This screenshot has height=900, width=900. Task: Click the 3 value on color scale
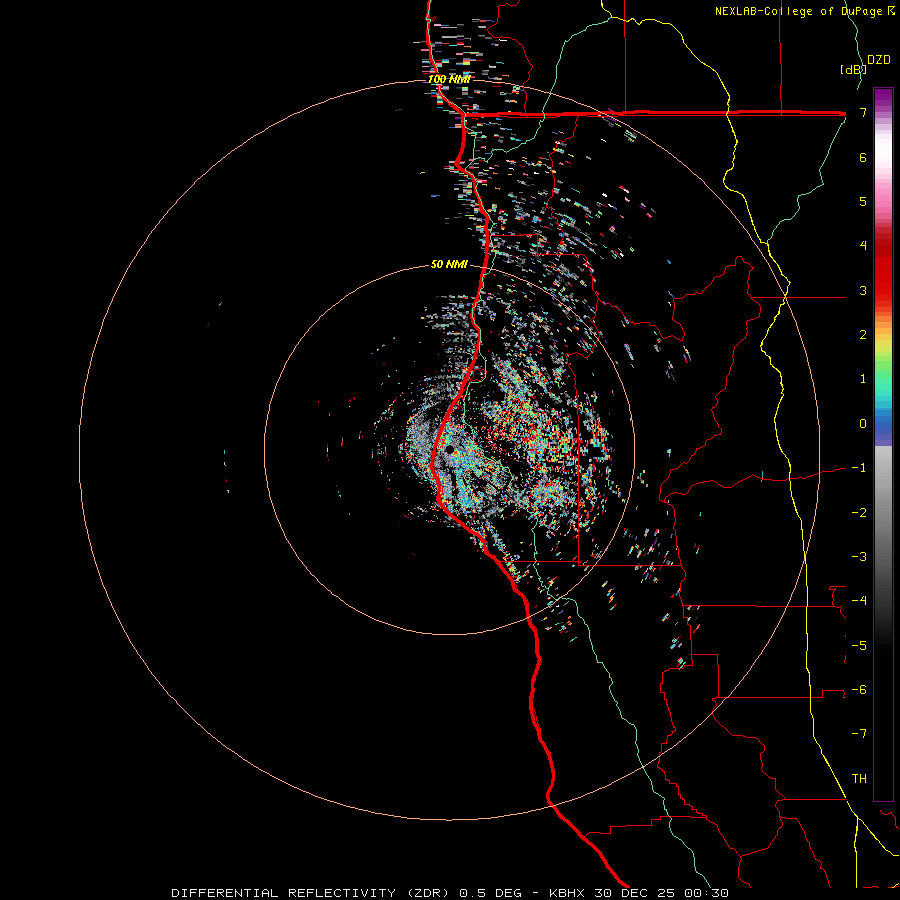click(863, 290)
